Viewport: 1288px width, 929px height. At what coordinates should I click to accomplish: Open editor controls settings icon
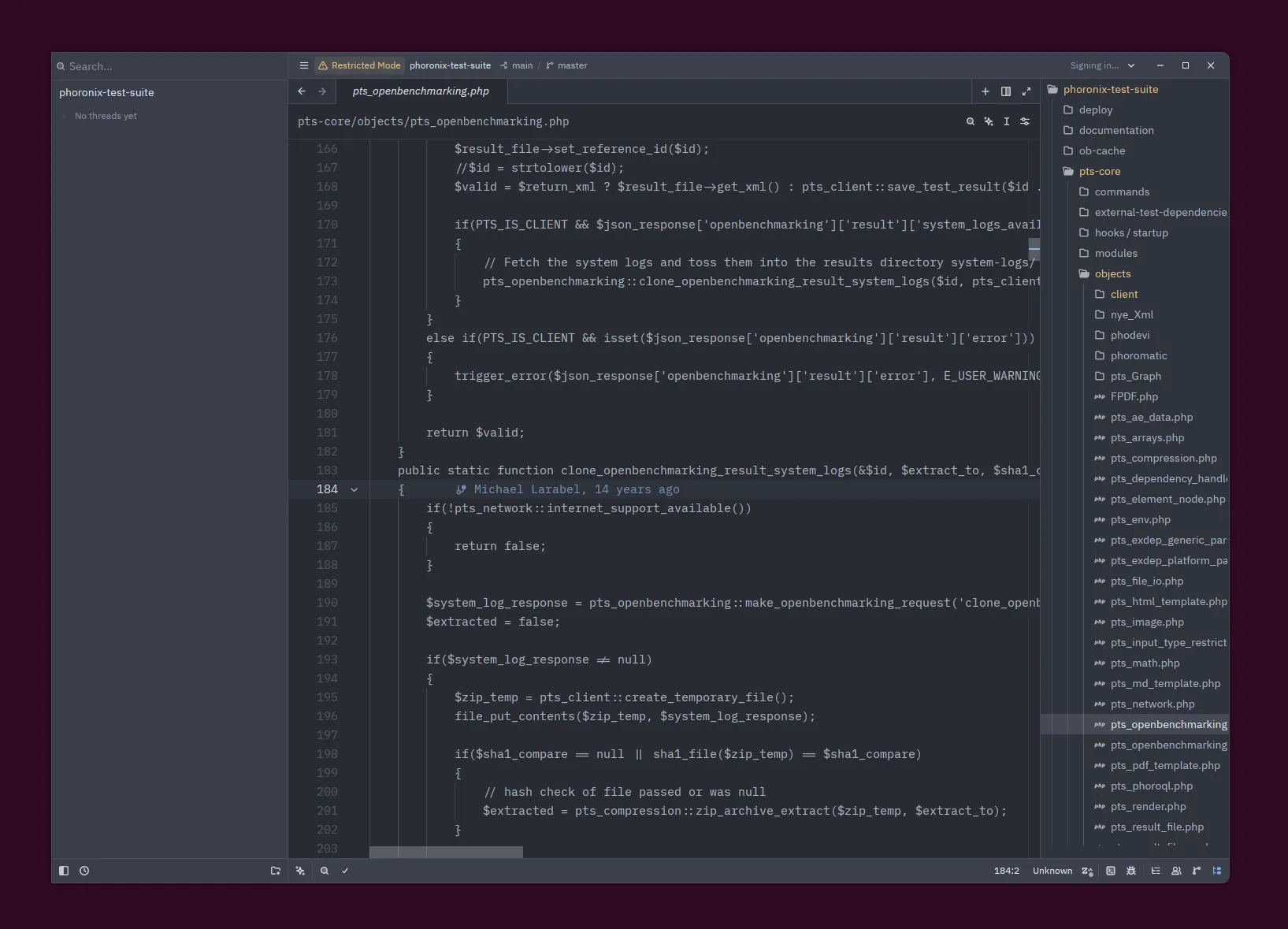click(x=1025, y=121)
